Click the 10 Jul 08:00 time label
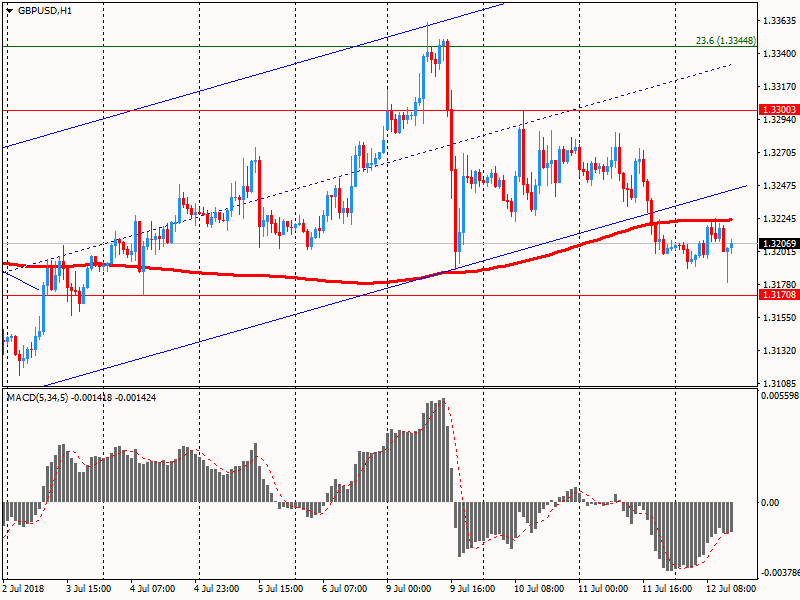The width and height of the screenshot is (800, 600). click(x=539, y=588)
